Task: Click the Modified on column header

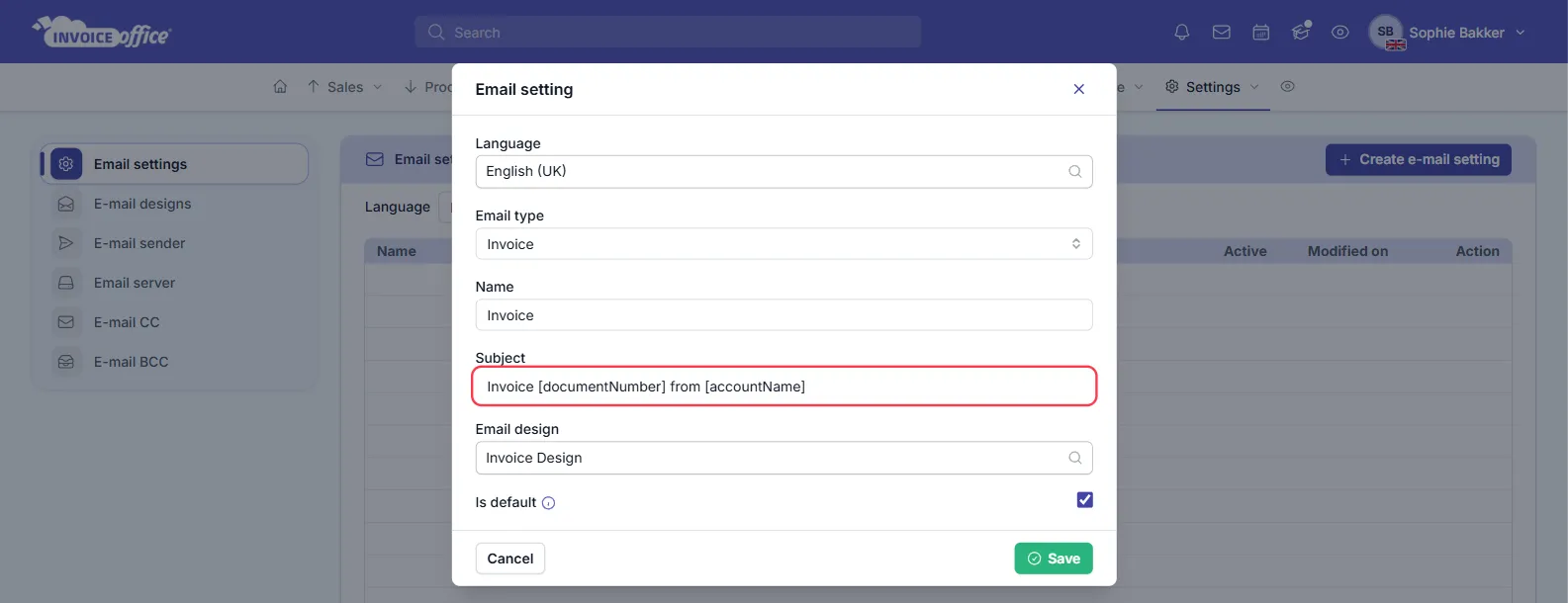Action: (x=1347, y=251)
